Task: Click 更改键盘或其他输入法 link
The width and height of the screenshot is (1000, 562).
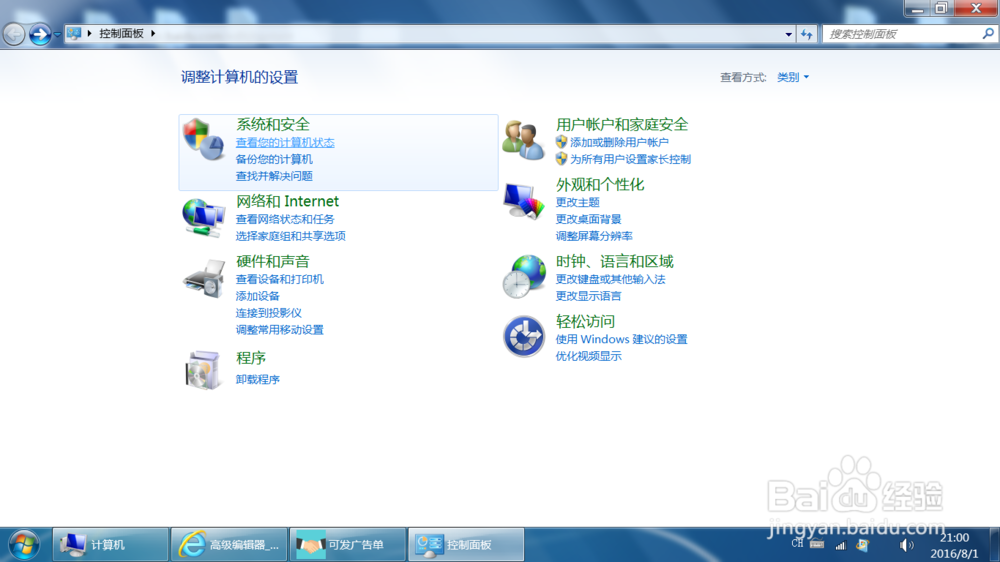Action: point(610,279)
